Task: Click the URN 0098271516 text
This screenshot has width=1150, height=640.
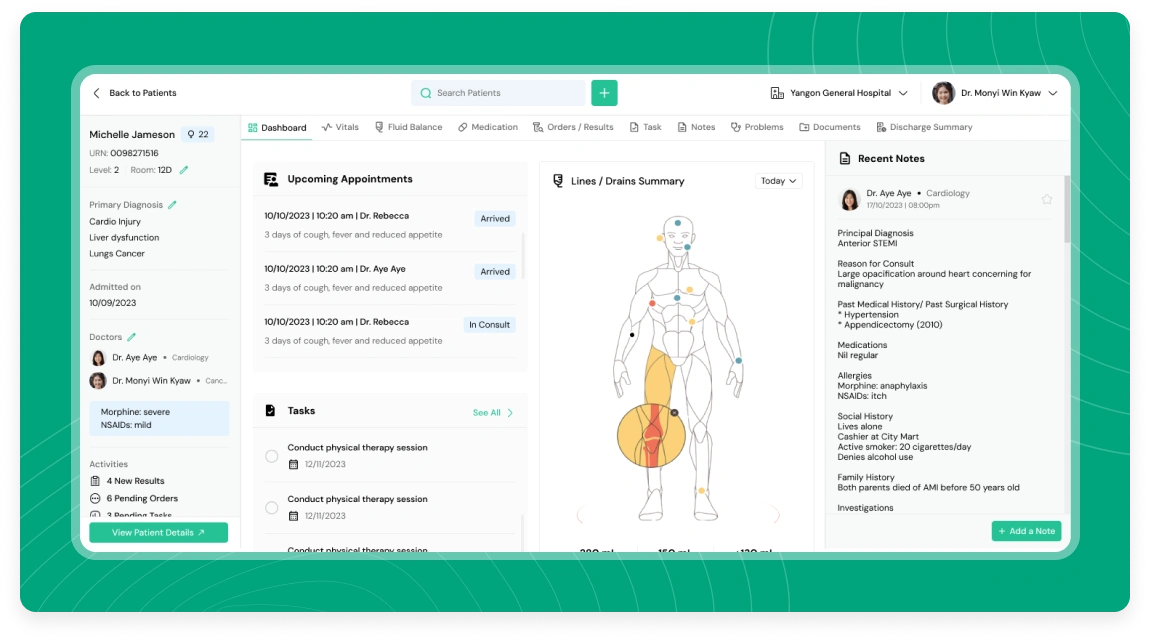Action: tap(123, 153)
